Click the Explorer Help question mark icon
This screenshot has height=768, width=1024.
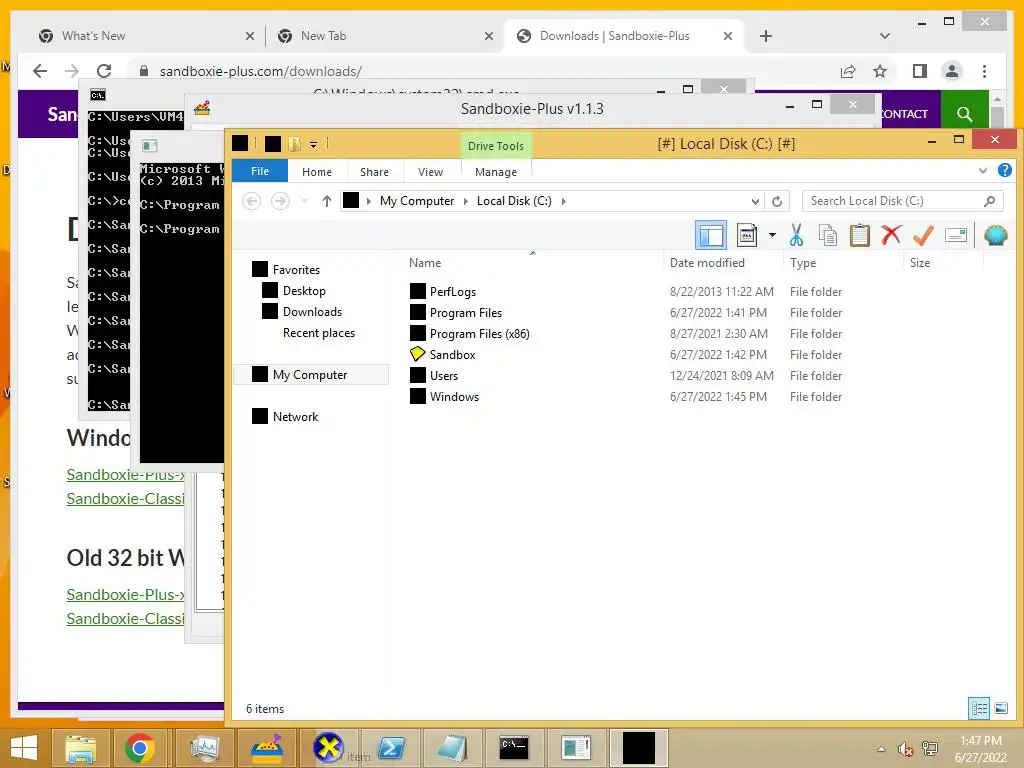click(x=1004, y=171)
